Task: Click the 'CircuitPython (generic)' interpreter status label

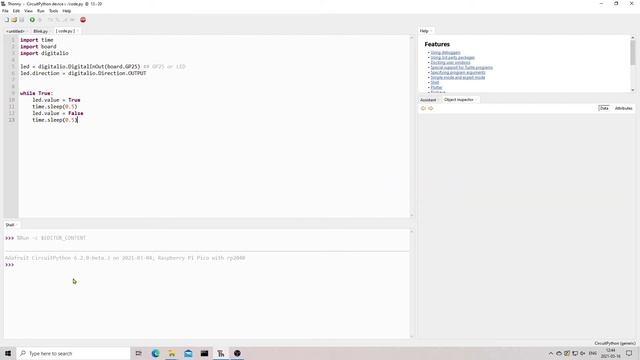Action: coord(615,343)
